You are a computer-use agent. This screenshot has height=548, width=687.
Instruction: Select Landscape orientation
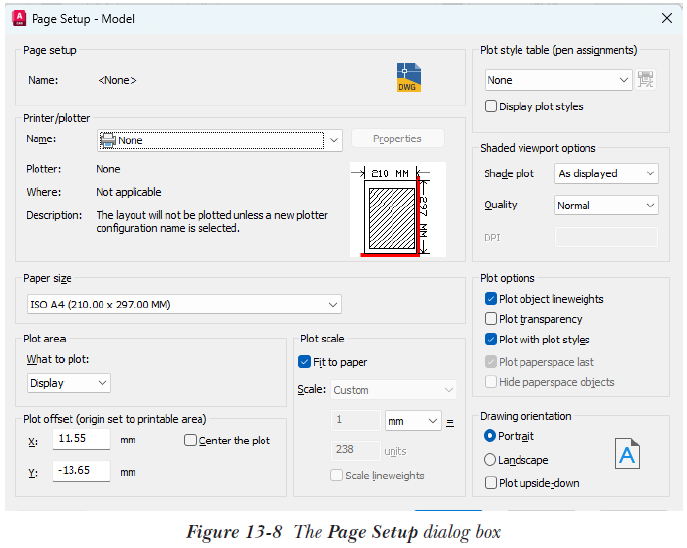(490, 460)
